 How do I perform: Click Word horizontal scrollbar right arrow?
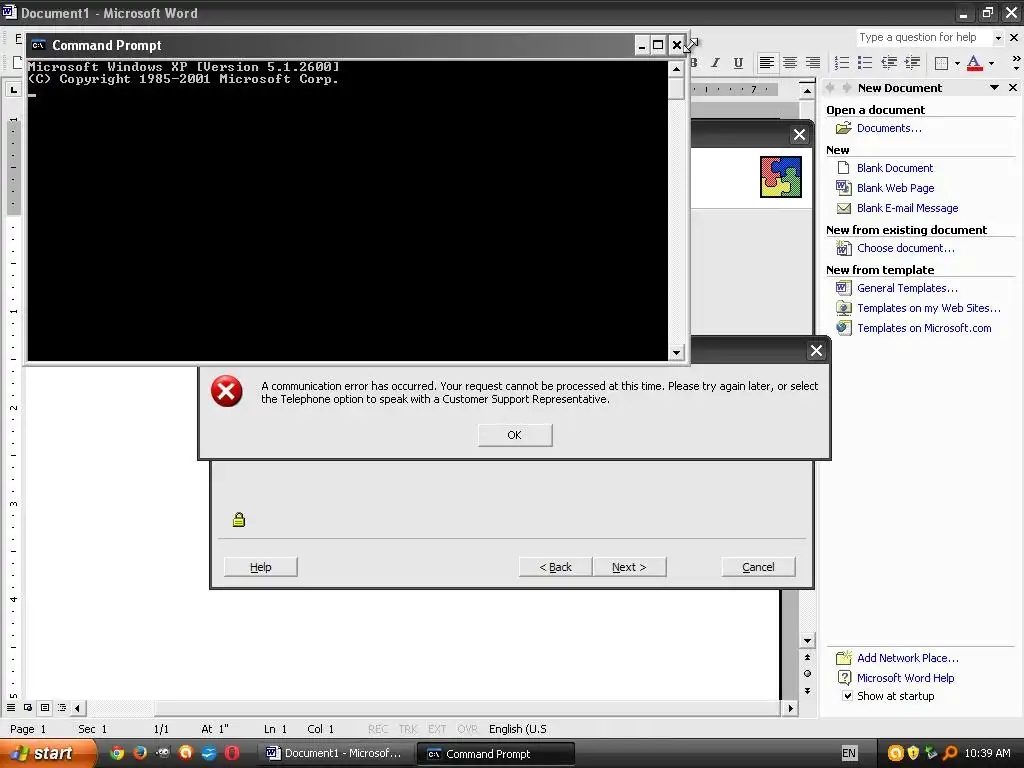click(791, 708)
